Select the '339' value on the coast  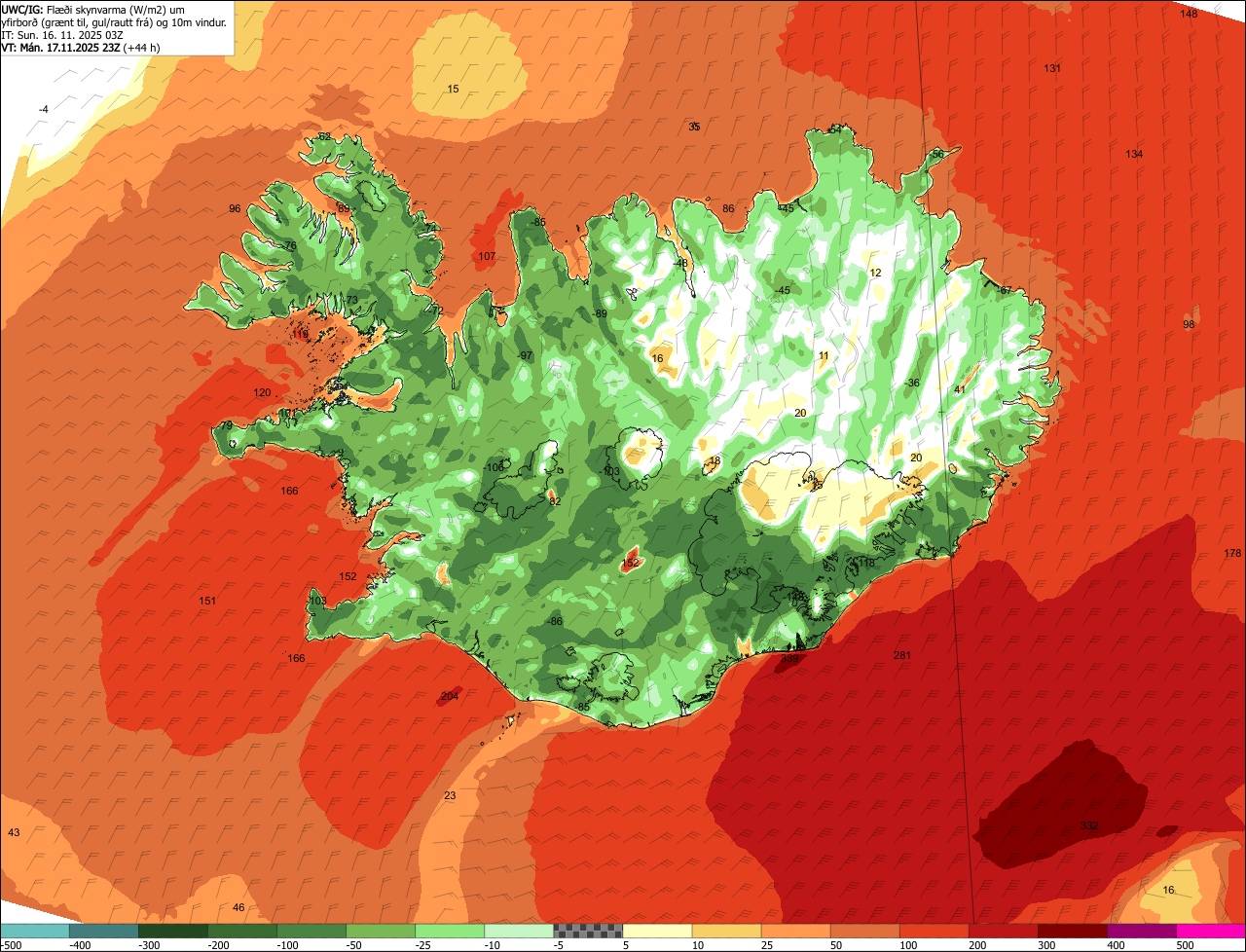click(x=789, y=659)
